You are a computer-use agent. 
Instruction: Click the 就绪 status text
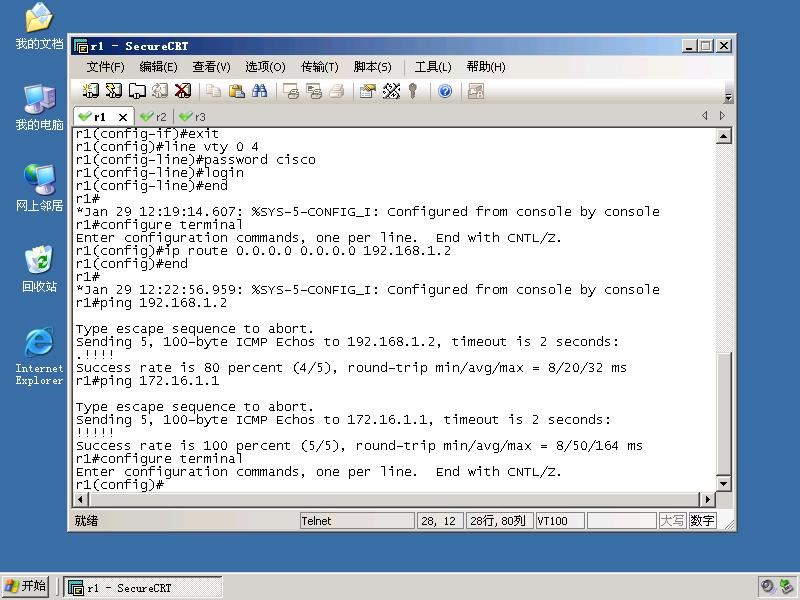86,521
